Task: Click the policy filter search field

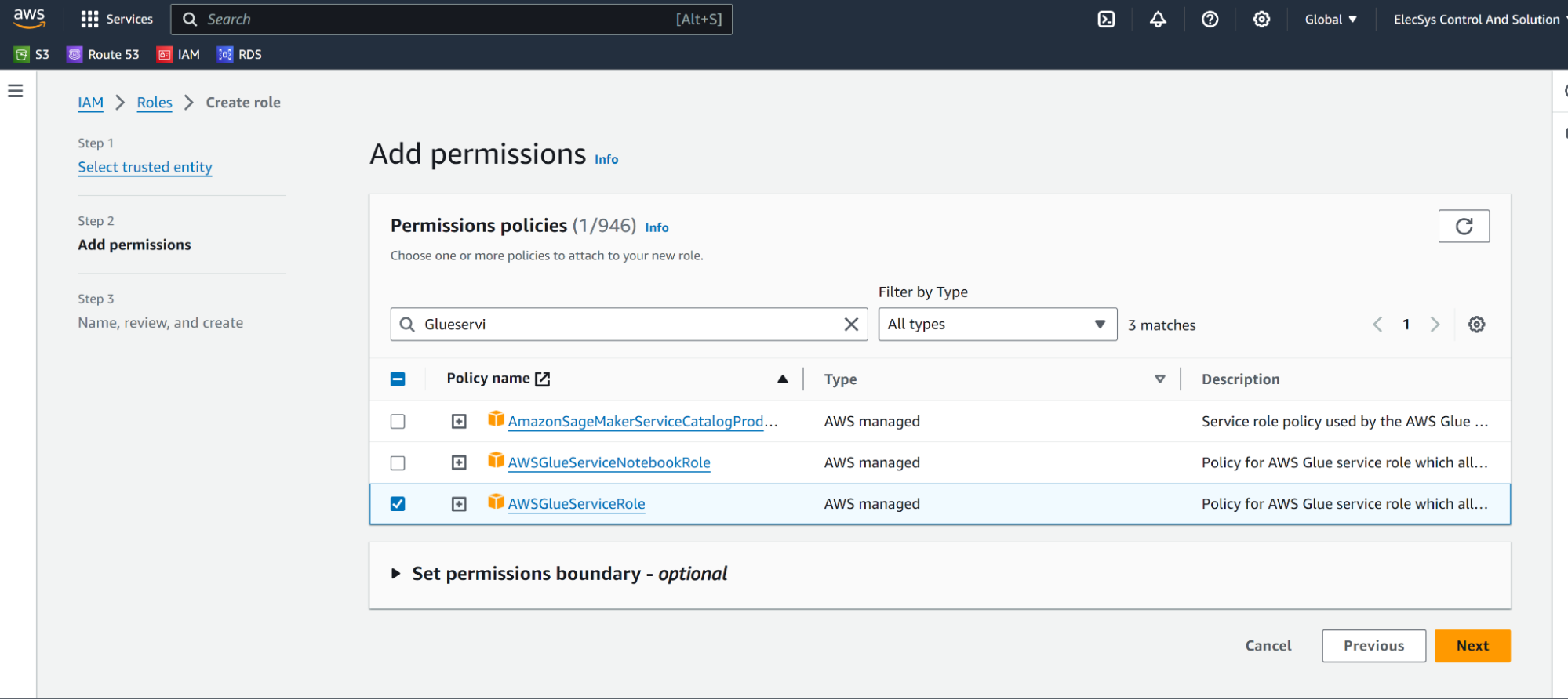Action: click(x=628, y=325)
